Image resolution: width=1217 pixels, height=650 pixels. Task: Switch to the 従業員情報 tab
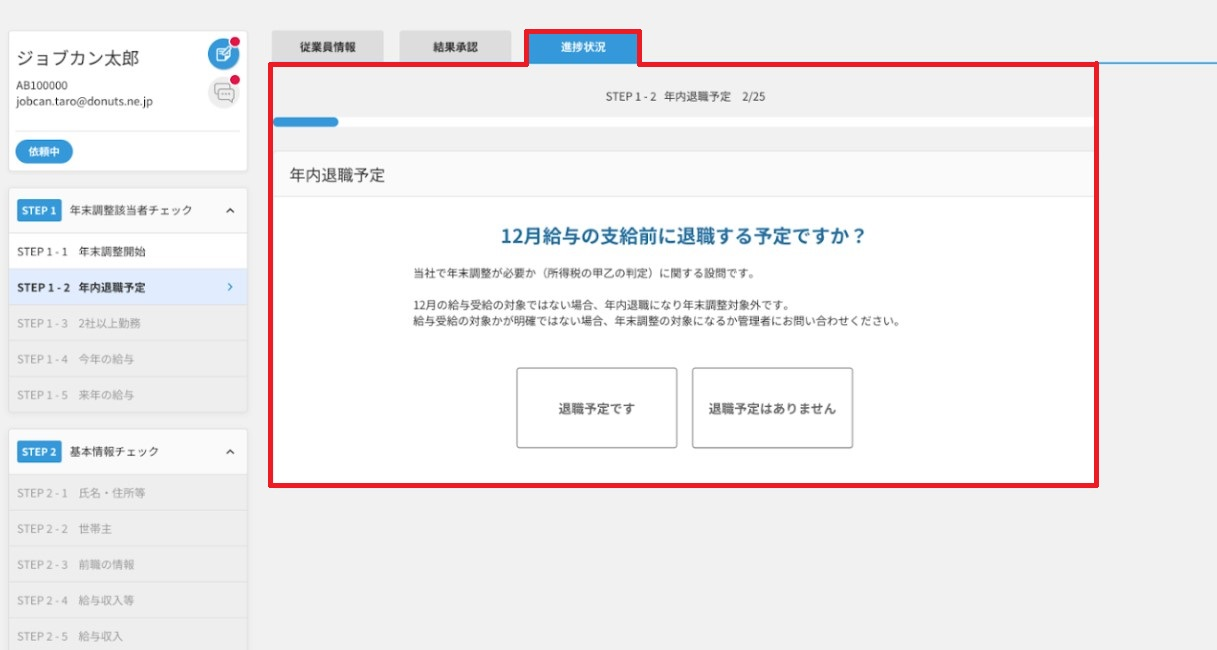coord(327,47)
